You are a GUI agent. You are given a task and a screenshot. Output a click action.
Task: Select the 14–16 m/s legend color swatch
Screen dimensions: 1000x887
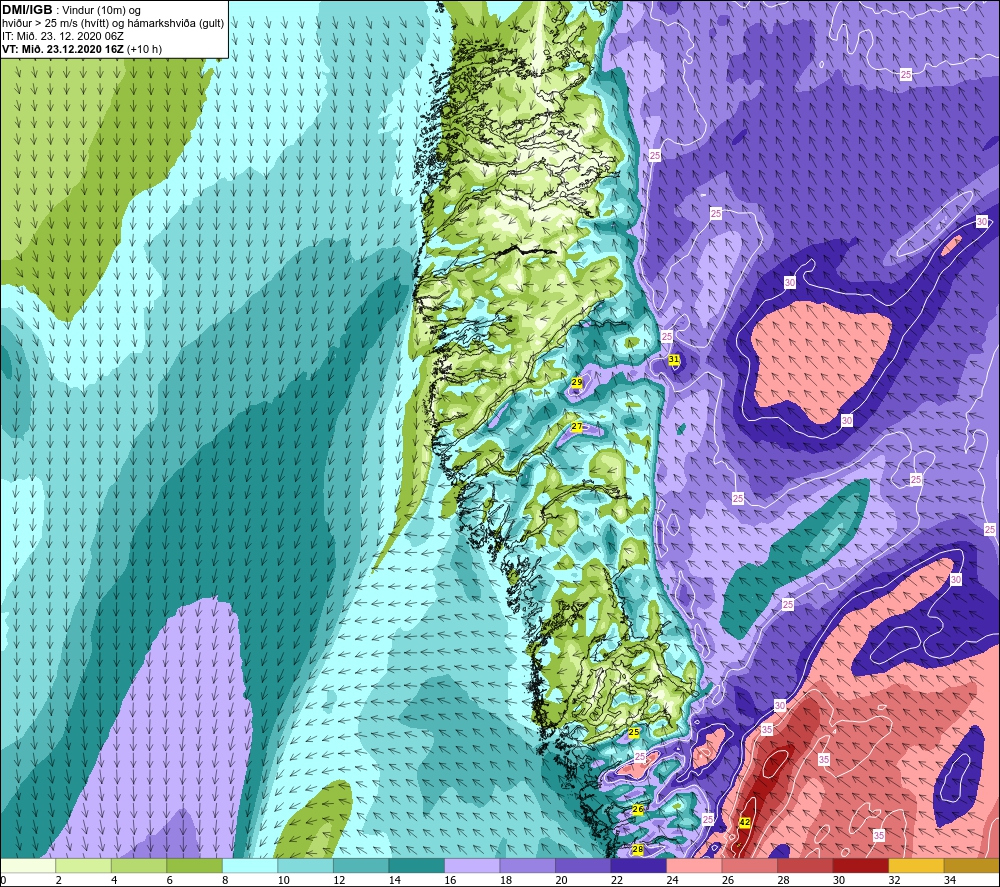(416, 866)
